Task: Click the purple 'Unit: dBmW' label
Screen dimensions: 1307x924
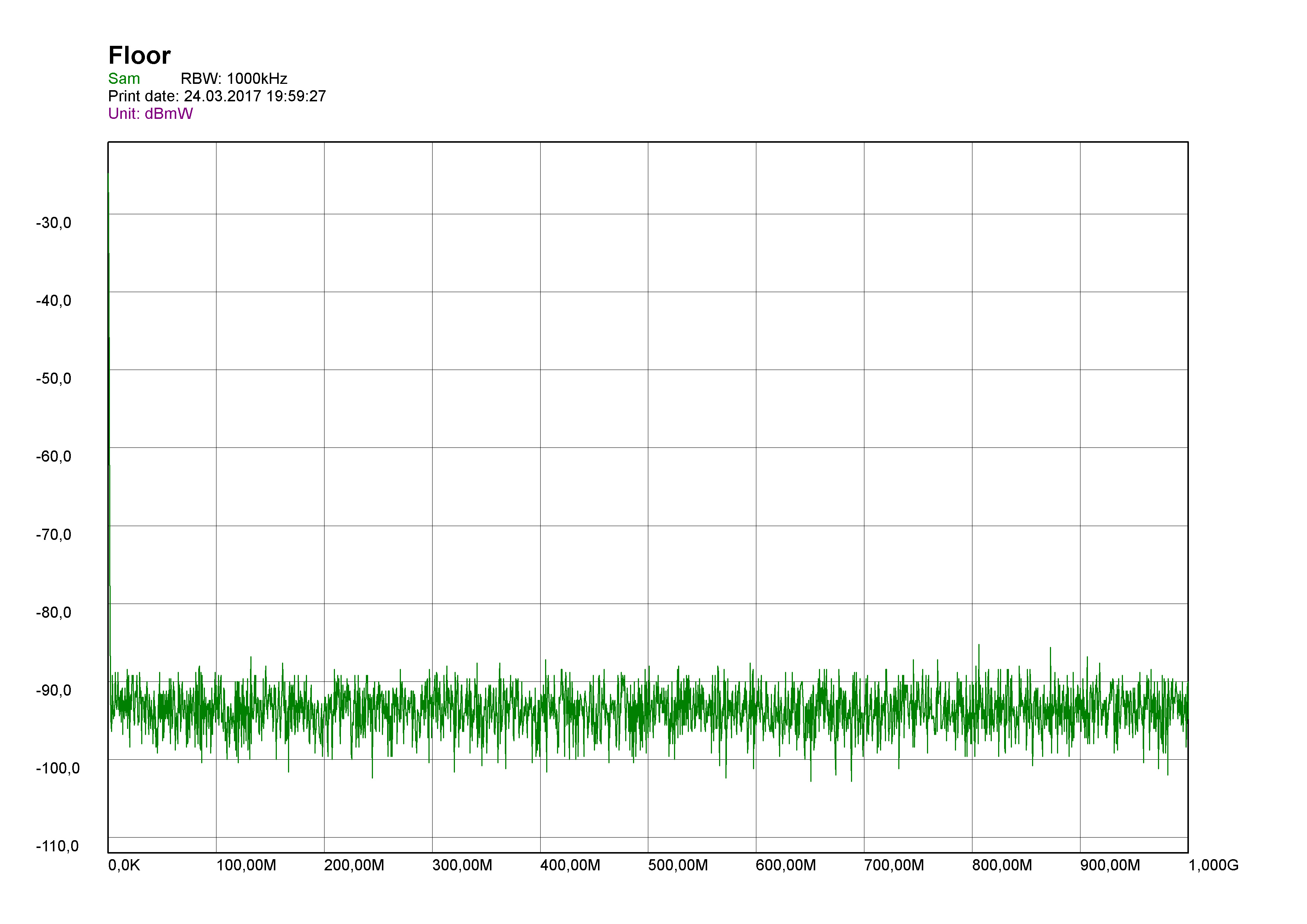Action: [x=150, y=114]
